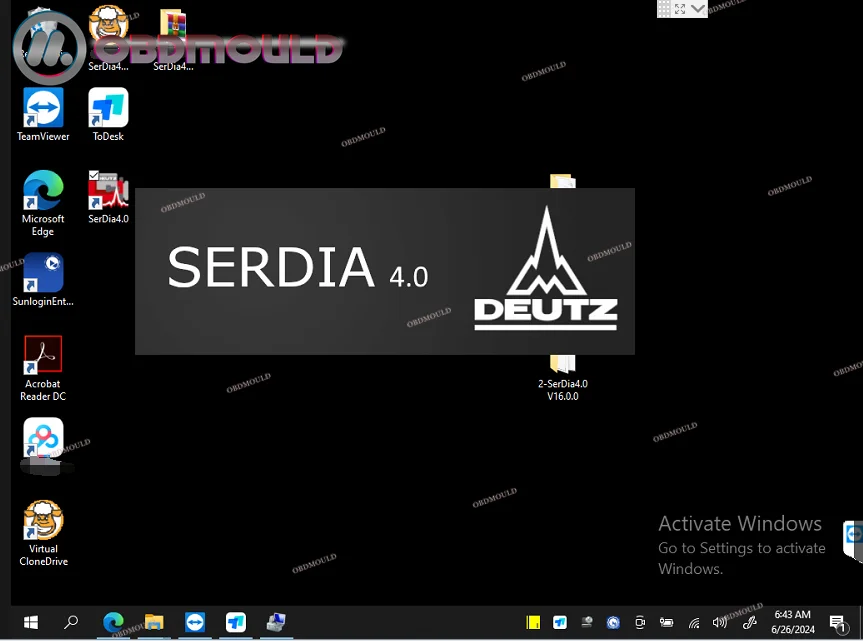The image size is (863, 641).
Task: Select the Virtual CloneDrive desktop shortcut
Action: tap(43, 533)
